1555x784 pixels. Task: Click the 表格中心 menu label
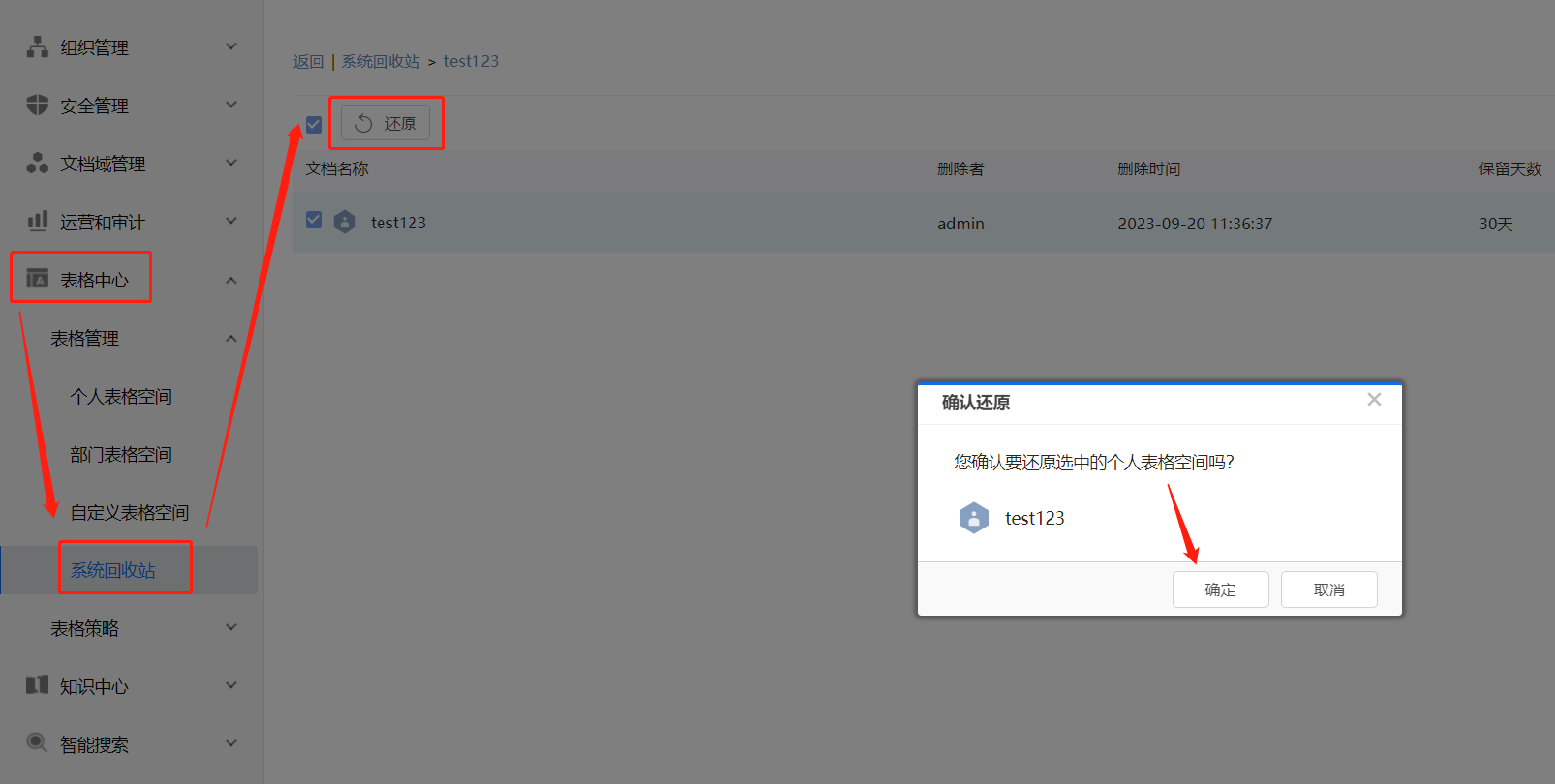(94, 280)
